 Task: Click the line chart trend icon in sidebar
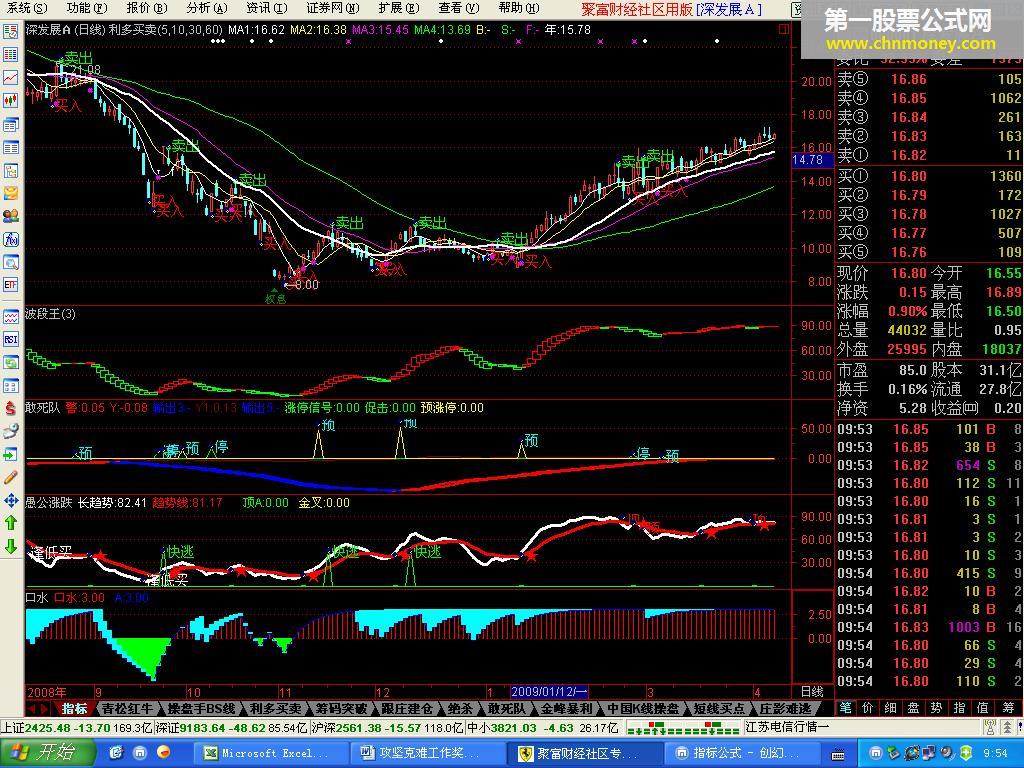pyautogui.click(x=10, y=77)
